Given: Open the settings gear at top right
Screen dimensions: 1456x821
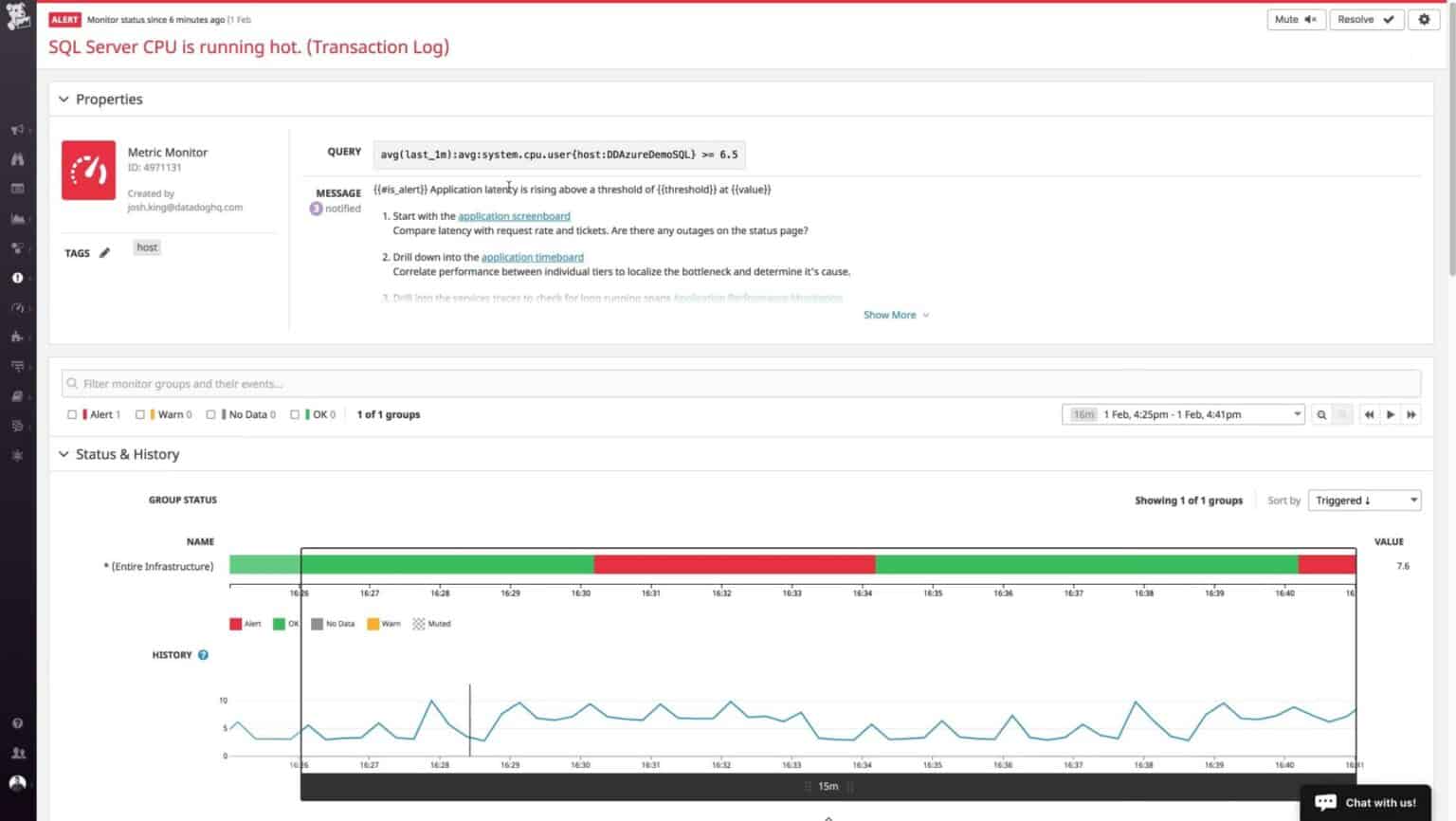Looking at the screenshot, I should click(x=1425, y=19).
